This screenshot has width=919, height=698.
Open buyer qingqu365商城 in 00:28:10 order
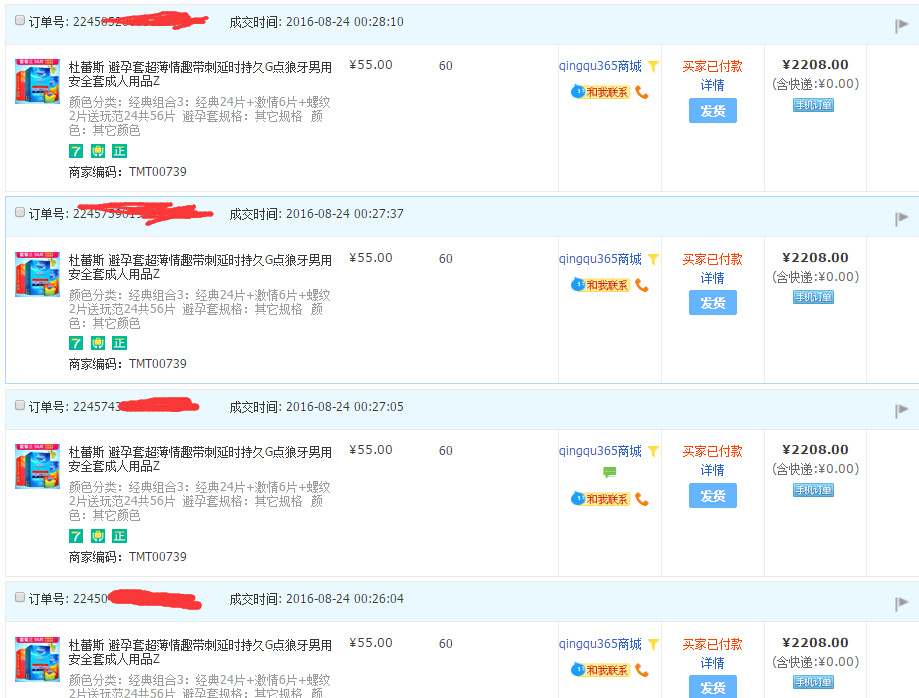pos(600,66)
